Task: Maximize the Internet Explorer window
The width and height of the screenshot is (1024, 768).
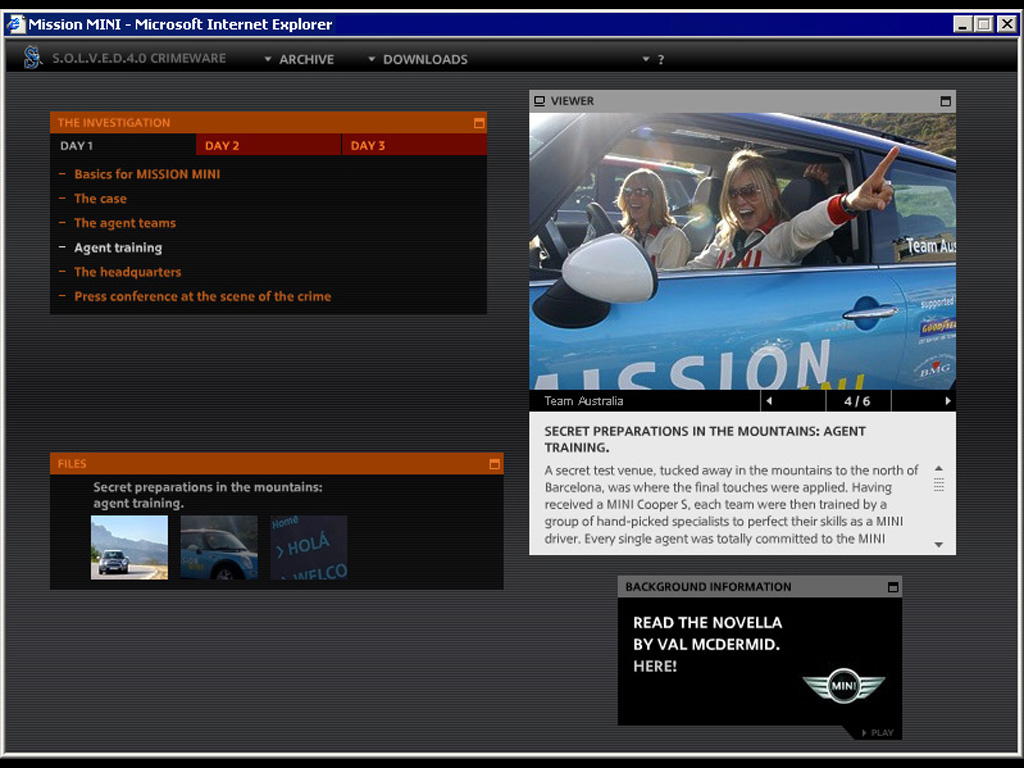Action: [983, 25]
